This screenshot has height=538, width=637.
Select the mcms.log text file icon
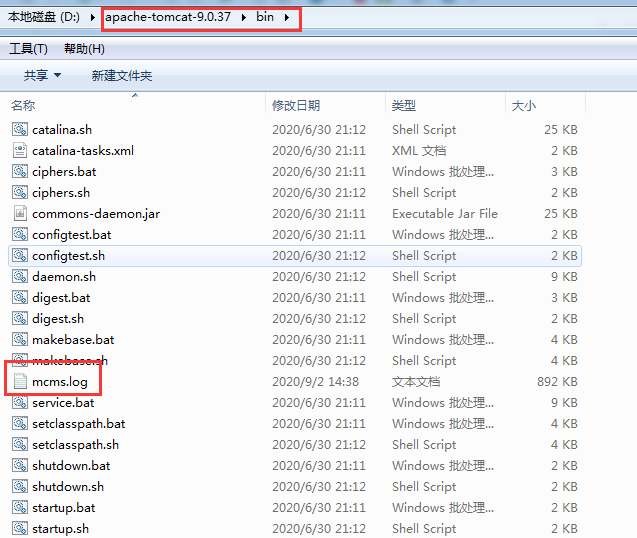coord(20,382)
